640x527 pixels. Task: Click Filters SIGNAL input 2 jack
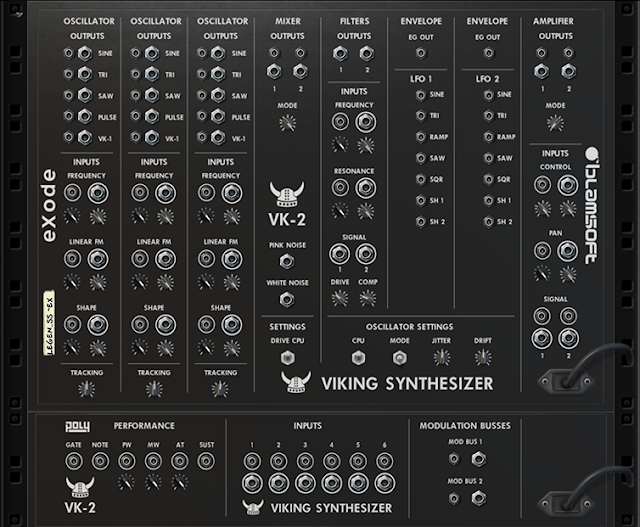point(366,254)
